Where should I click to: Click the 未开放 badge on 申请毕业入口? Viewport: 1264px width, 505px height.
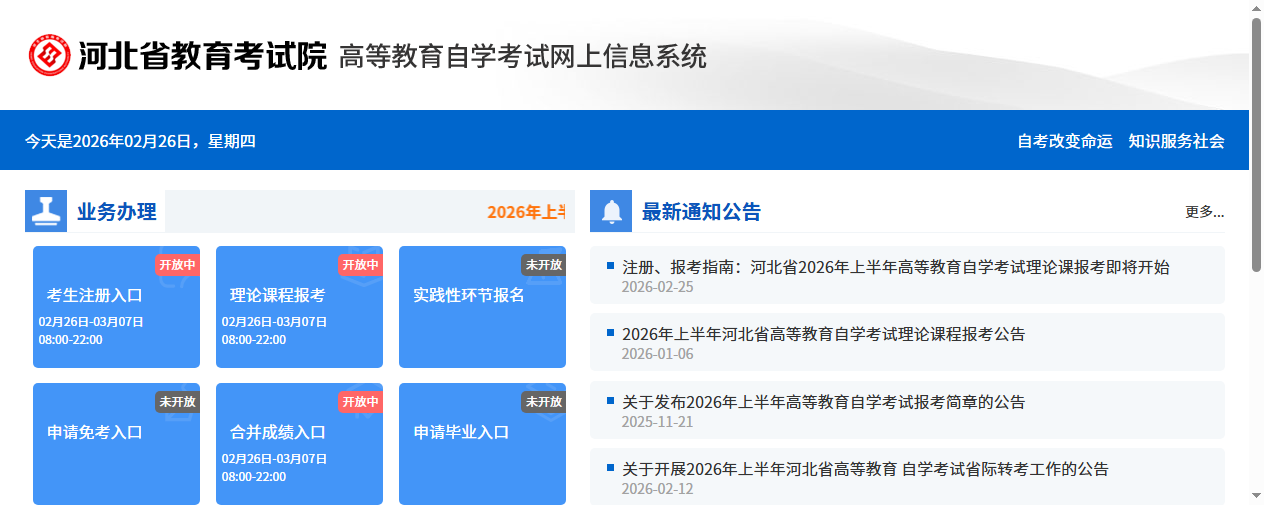pos(543,402)
